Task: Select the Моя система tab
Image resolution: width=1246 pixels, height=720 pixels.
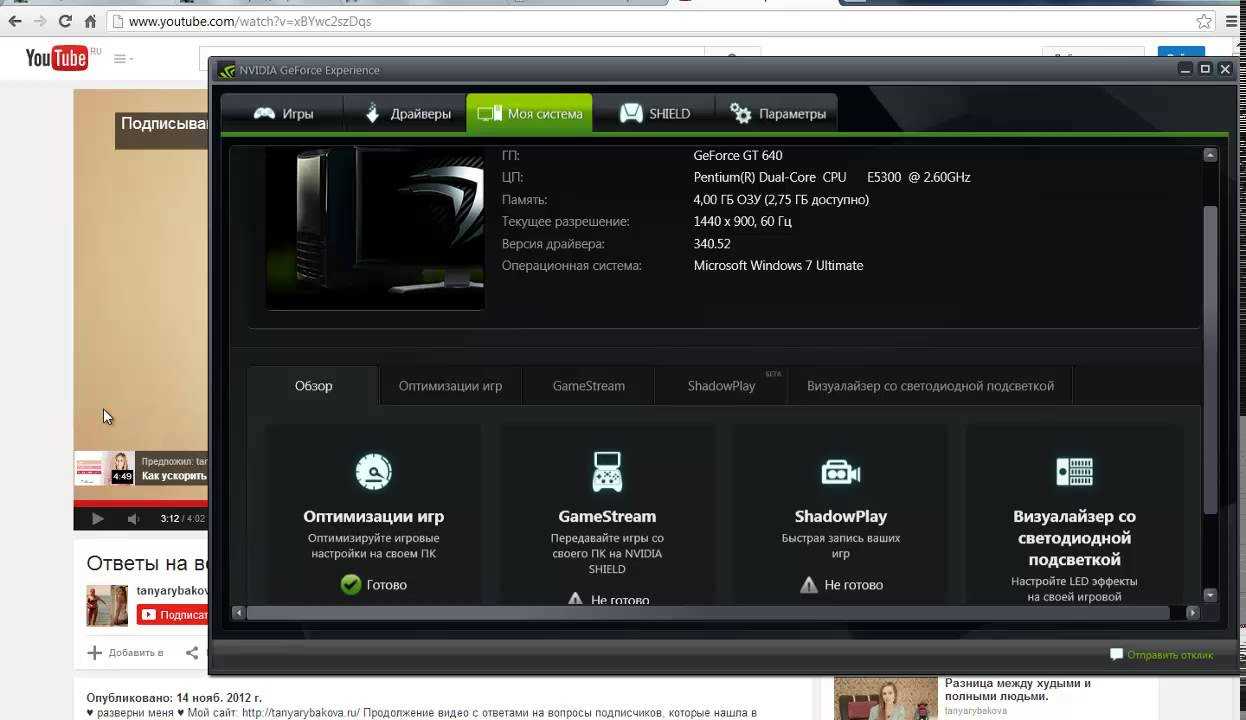Action: (x=529, y=113)
